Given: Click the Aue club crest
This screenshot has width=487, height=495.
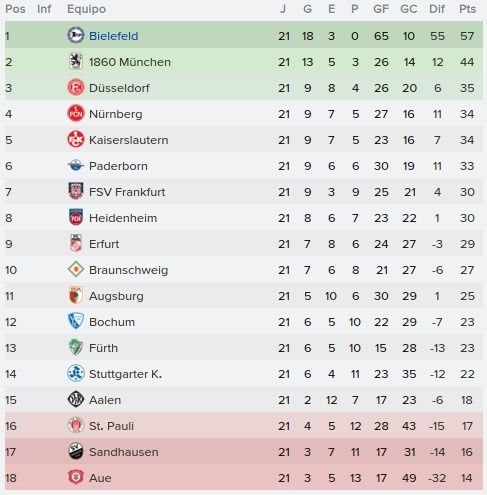Looking at the screenshot, I should (x=76, y=477).
